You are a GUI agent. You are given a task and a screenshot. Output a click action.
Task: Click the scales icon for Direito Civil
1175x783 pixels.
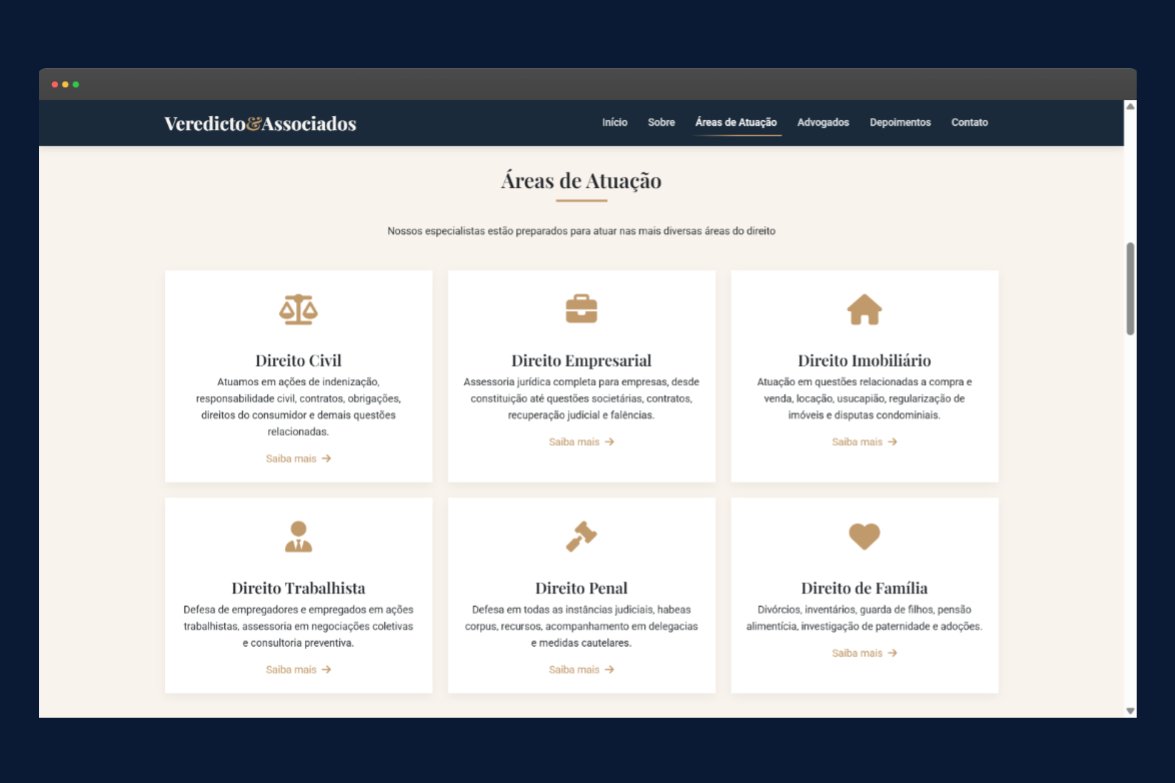point(298,310)
